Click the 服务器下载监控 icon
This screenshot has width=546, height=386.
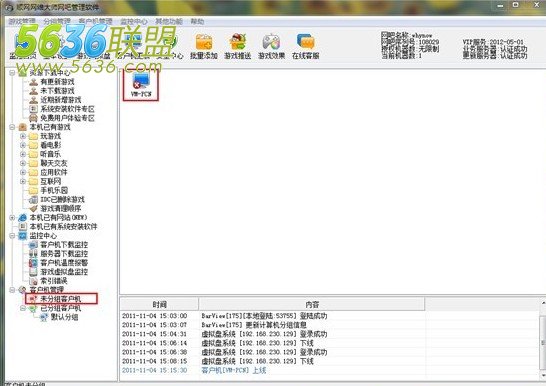coord(33,254)
